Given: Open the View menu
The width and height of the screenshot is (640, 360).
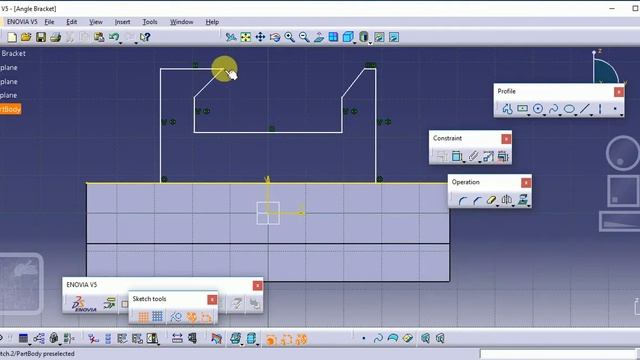Looking at the screenshot, I should [x=96, y=22].
